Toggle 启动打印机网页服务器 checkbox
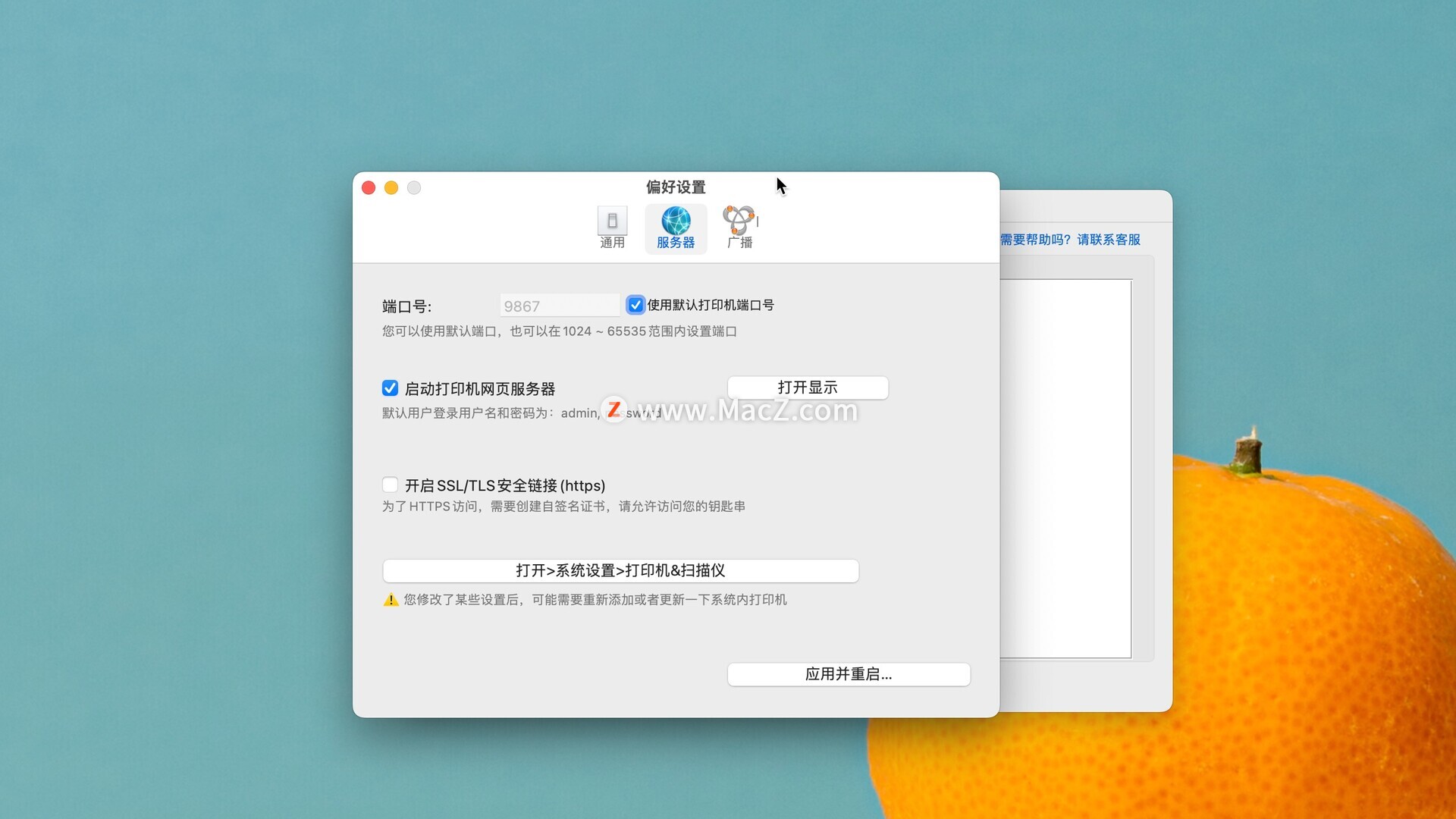 tap(390, 388)
